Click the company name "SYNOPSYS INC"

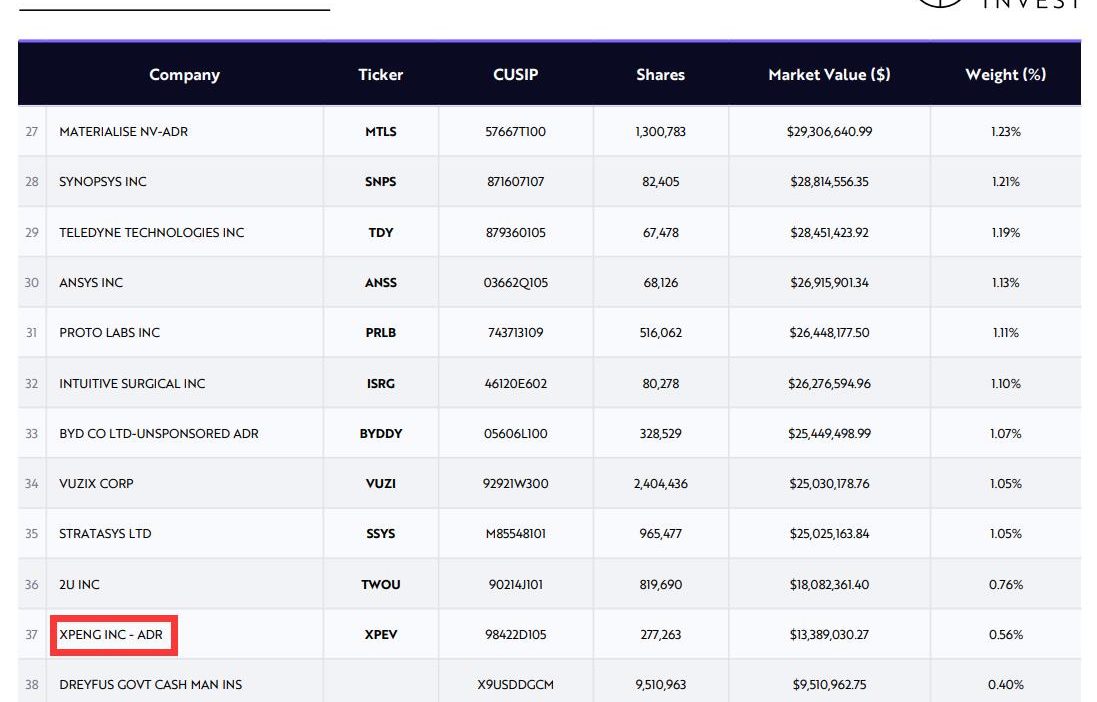(x=103, y=182)
